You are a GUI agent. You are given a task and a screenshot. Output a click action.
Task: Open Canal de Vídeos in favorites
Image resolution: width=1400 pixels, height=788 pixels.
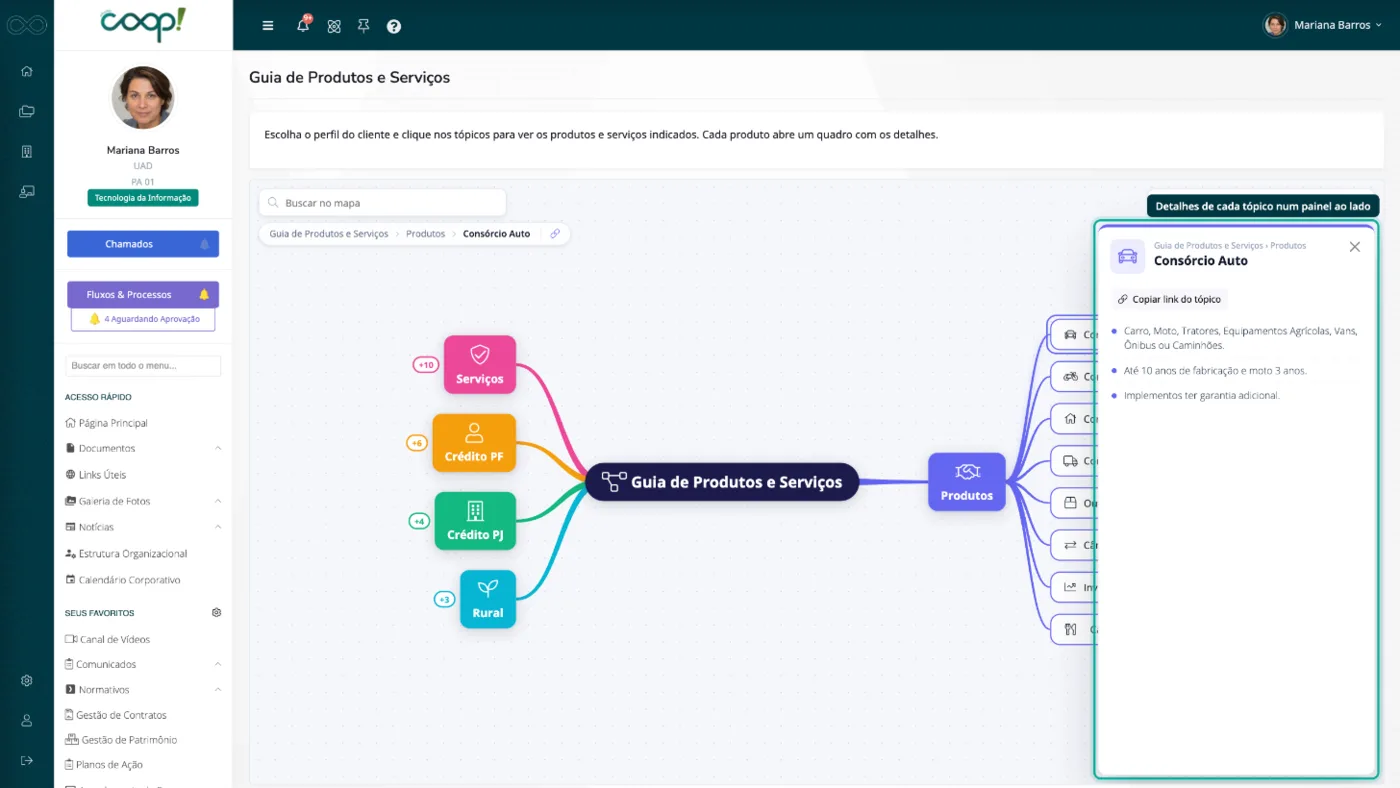pyautogui.click(x=108, y=639)
